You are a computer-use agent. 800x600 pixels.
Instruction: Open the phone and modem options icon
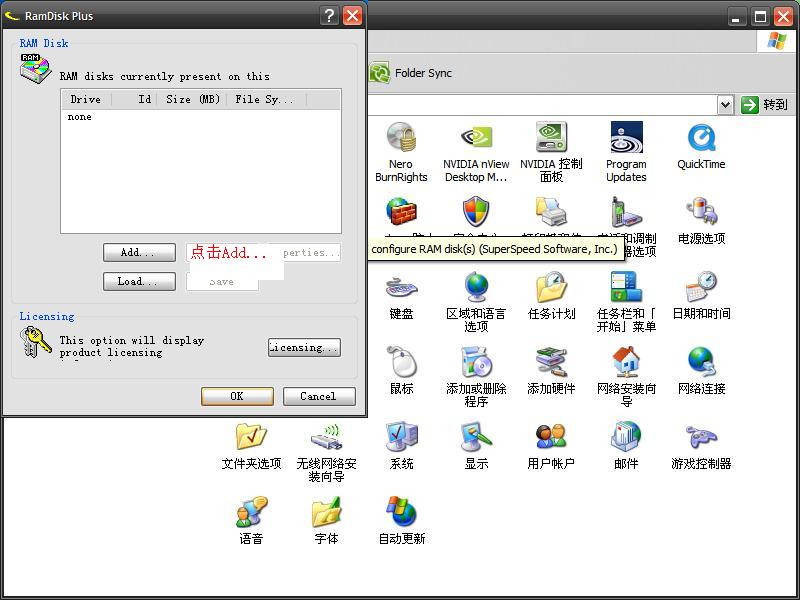[626, 211]
